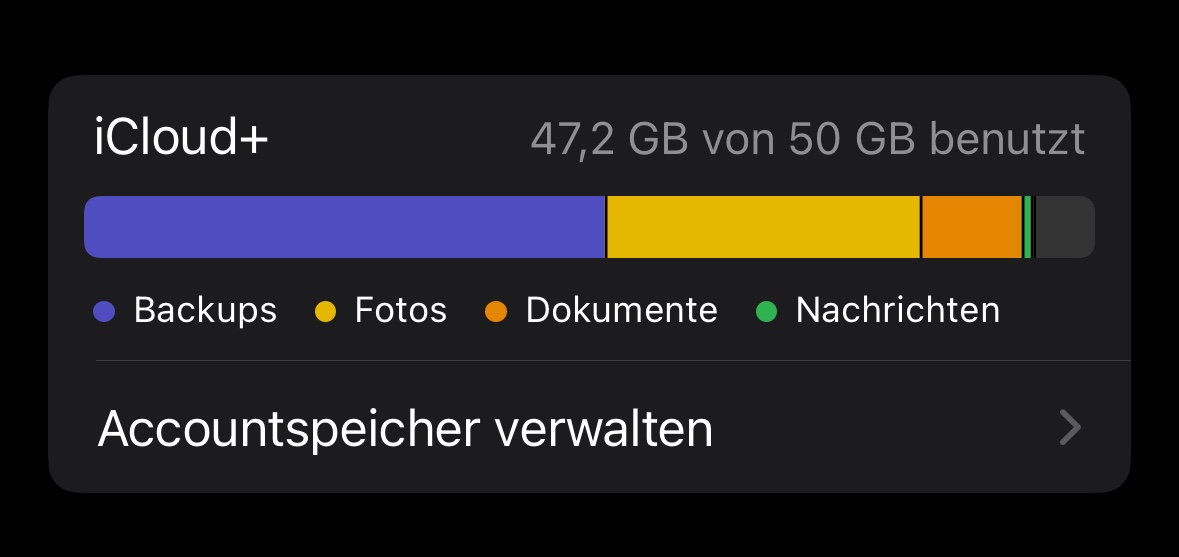Tap the divider between Fotos and Dokumente segments

tap(921, 227)
